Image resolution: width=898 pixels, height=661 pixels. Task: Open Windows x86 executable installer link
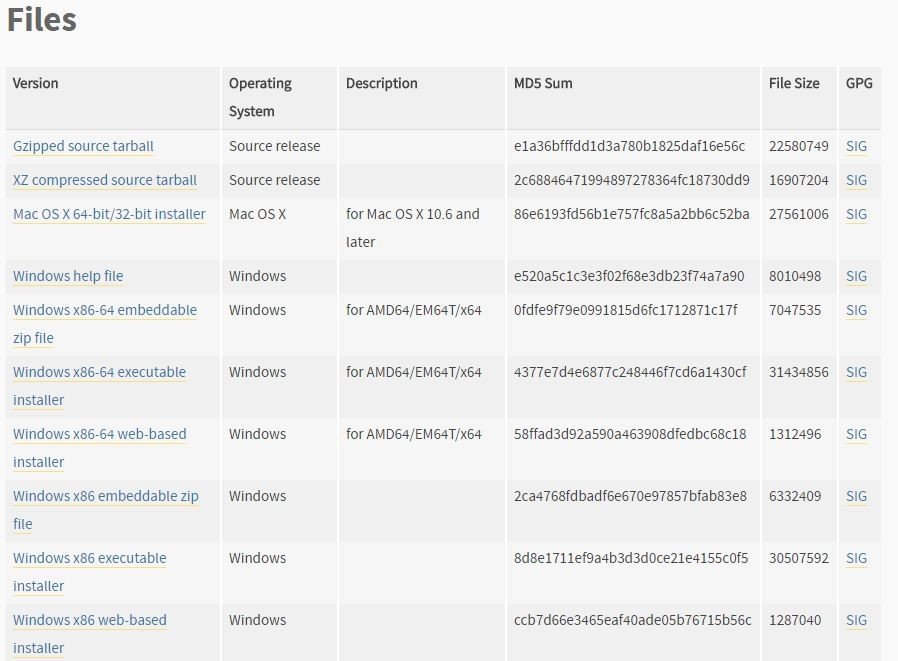click(x=89, y=572)
